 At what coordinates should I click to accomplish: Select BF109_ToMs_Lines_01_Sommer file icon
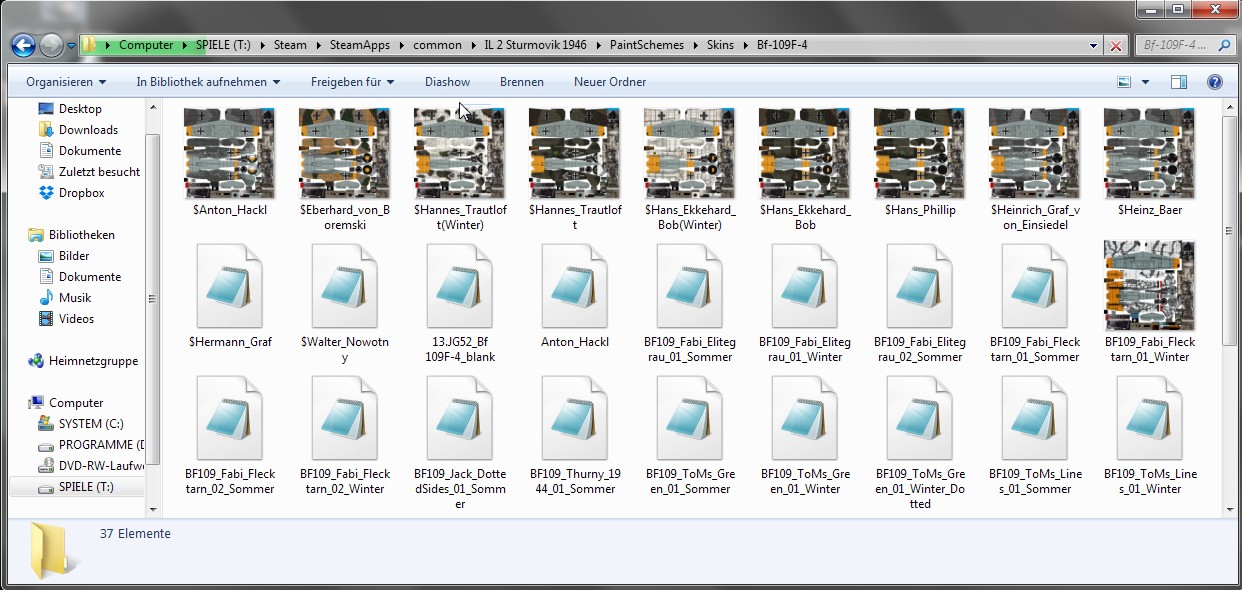pos(1035,418)
